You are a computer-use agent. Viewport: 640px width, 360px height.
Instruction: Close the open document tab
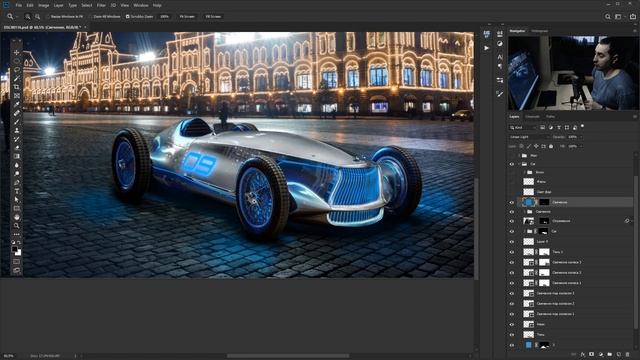coord(85,27)
